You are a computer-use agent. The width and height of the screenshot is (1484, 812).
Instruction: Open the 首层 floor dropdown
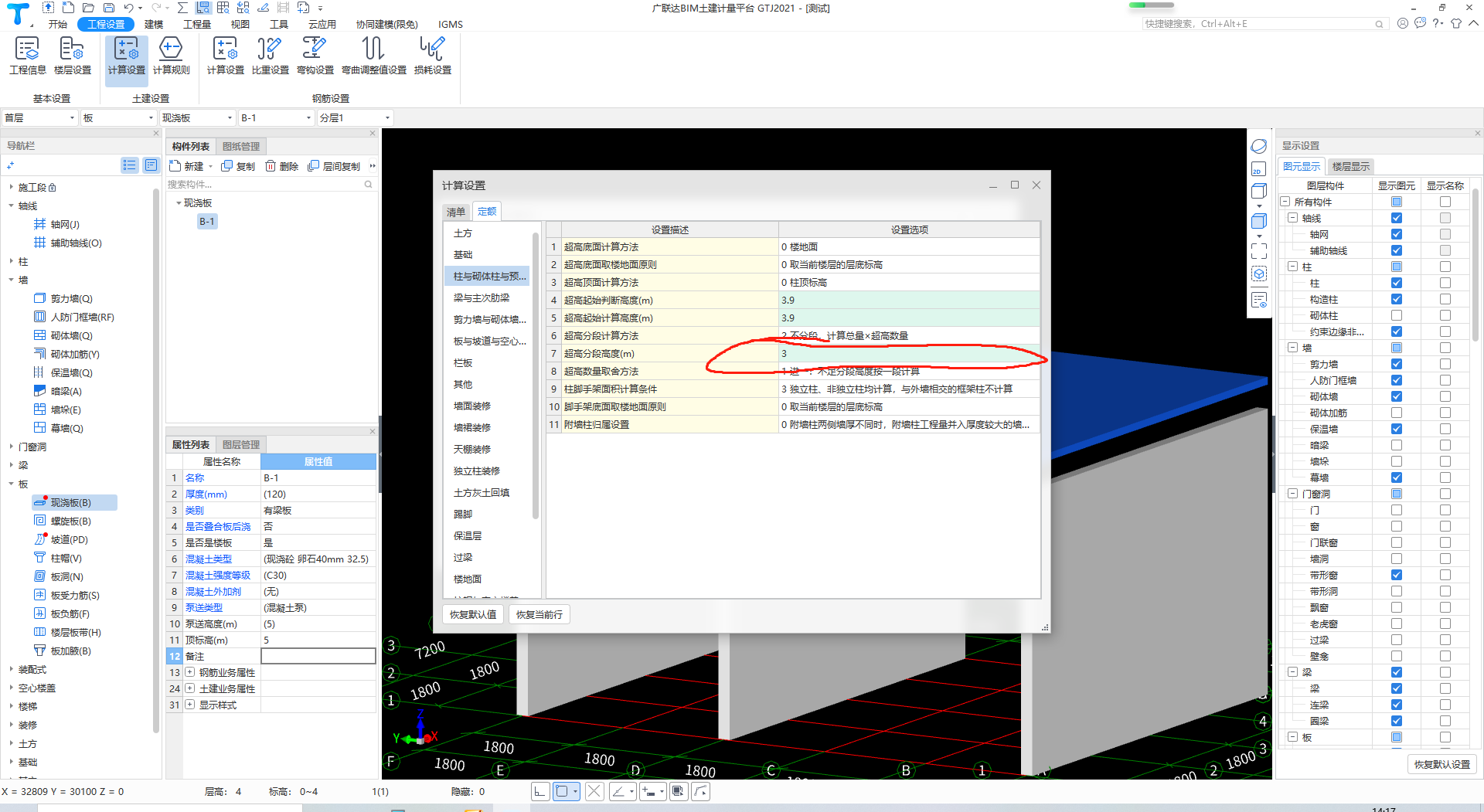[39, 117]
